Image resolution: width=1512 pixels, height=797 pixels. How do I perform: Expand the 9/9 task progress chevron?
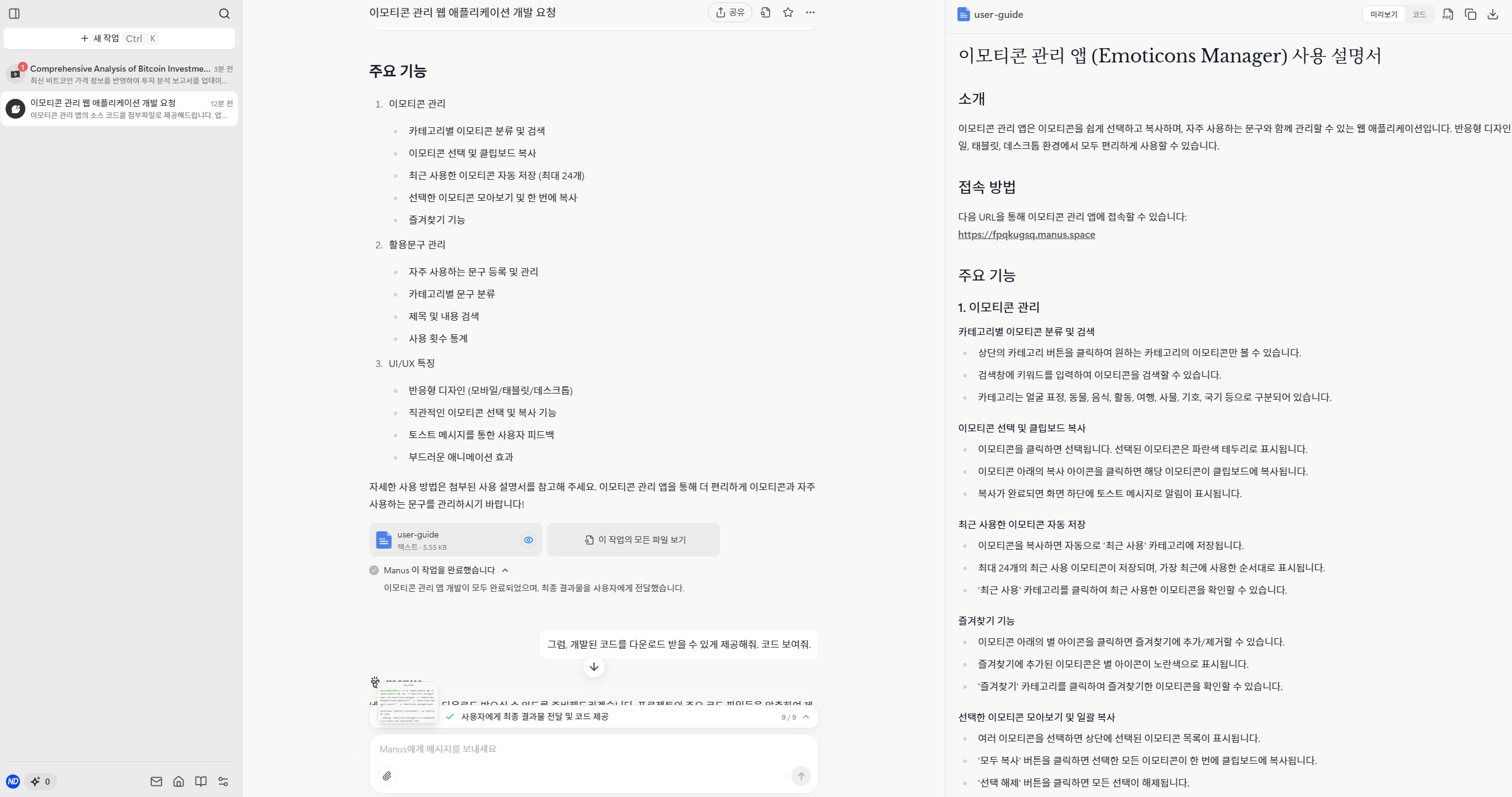point(806,717)
